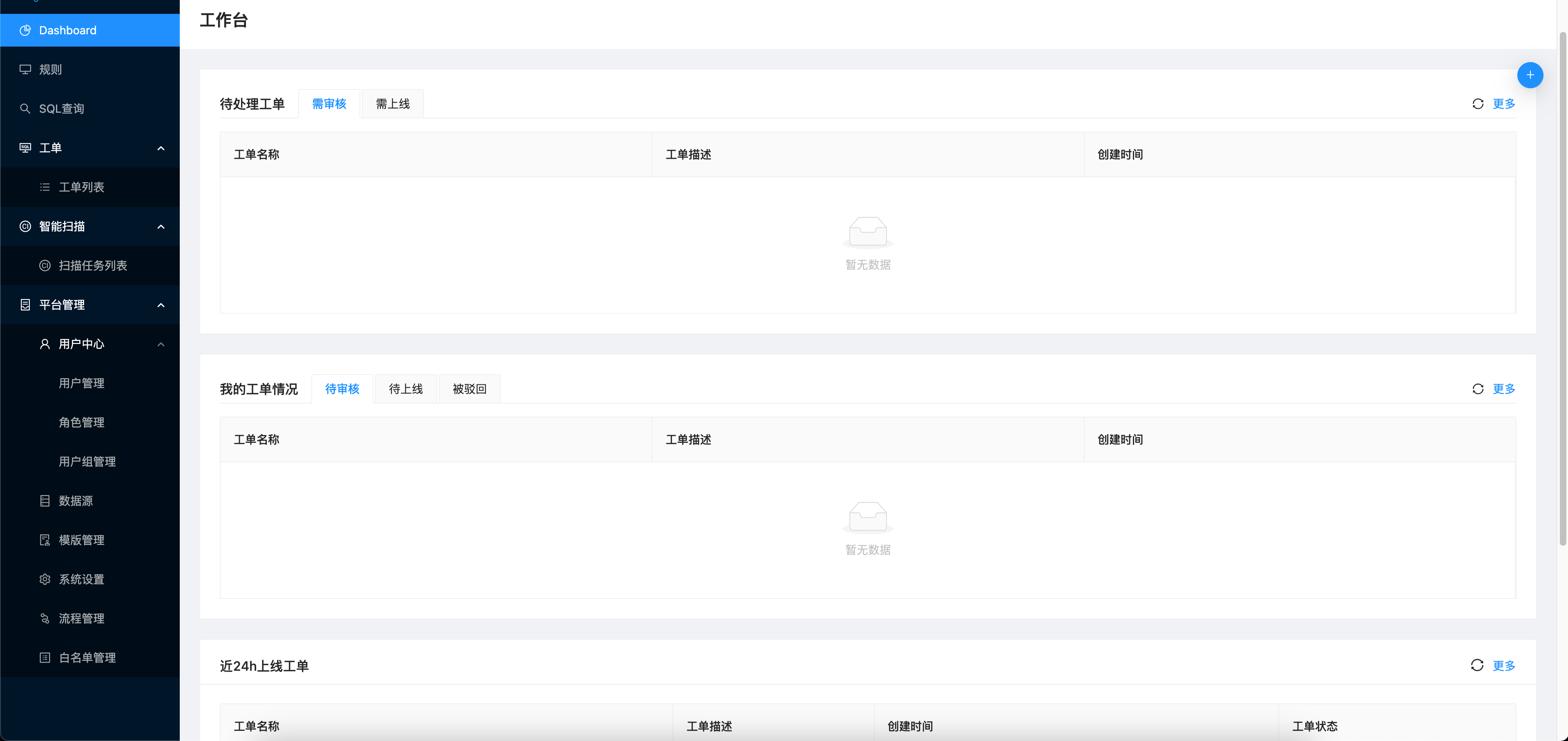Refresh the 待处理工单 panel
The width and height of the screenshot is (1568, 741).
coord(1477,104)
